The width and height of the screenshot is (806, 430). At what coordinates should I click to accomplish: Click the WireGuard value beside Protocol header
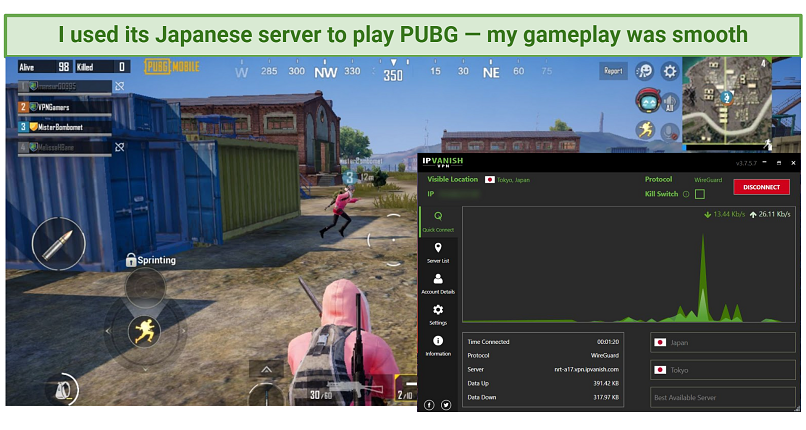pyautogui.click(x=708, y=180)
